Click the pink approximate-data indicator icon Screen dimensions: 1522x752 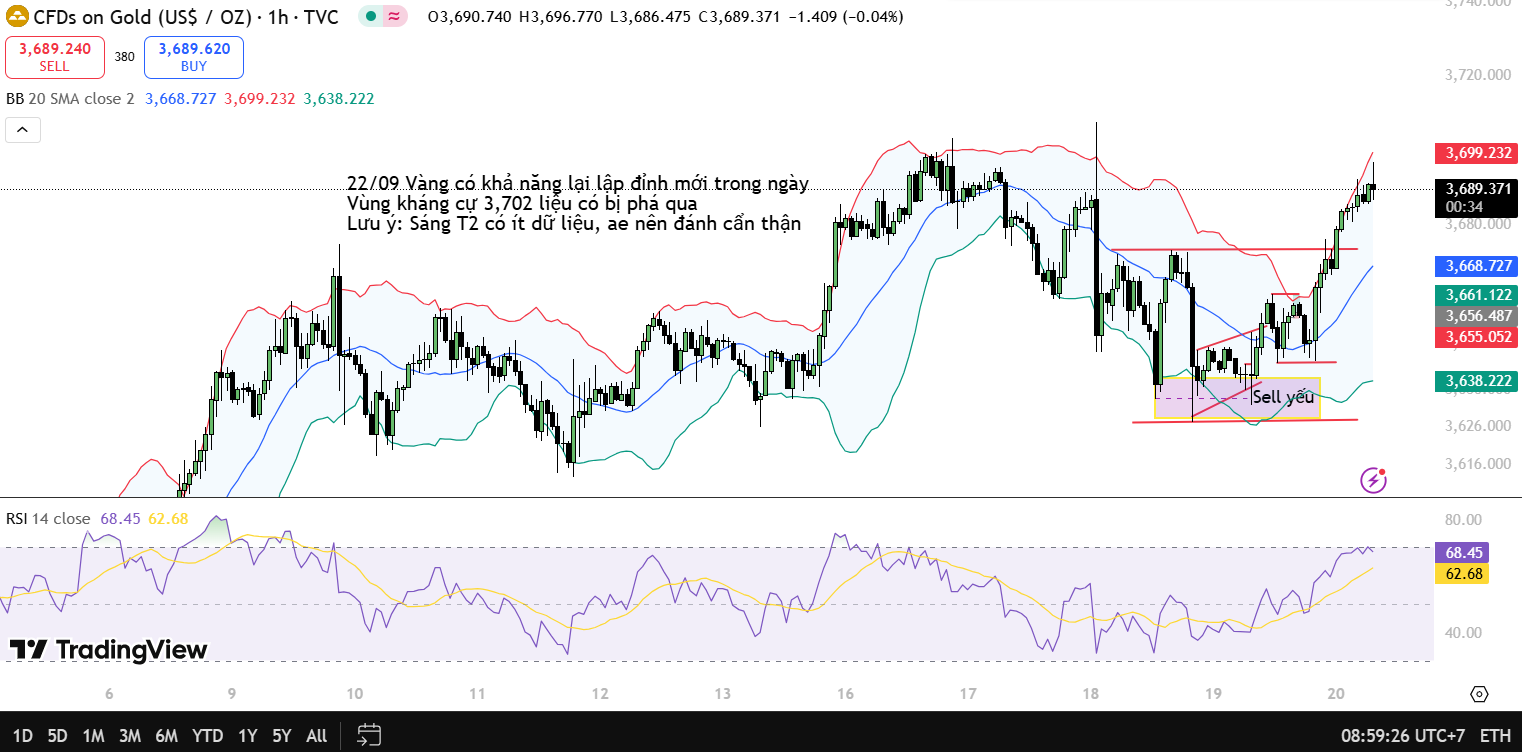(x=394, y=17)
